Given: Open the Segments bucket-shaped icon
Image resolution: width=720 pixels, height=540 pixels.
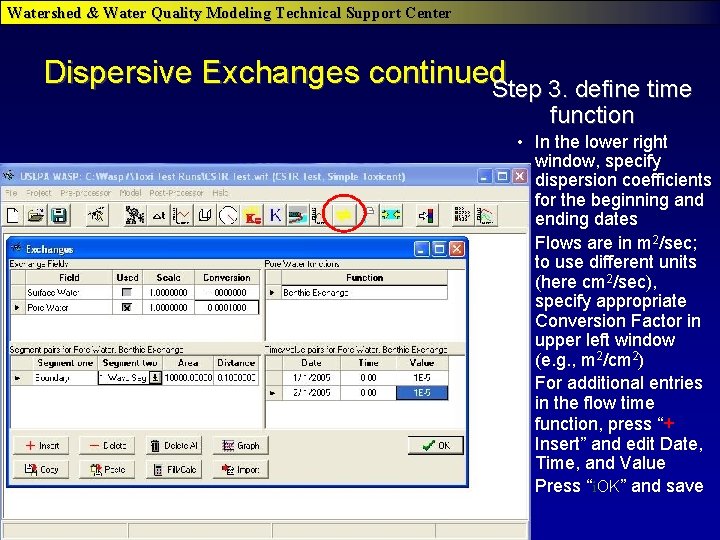Looking at the screenshot, I should click(x=205, y=215).
